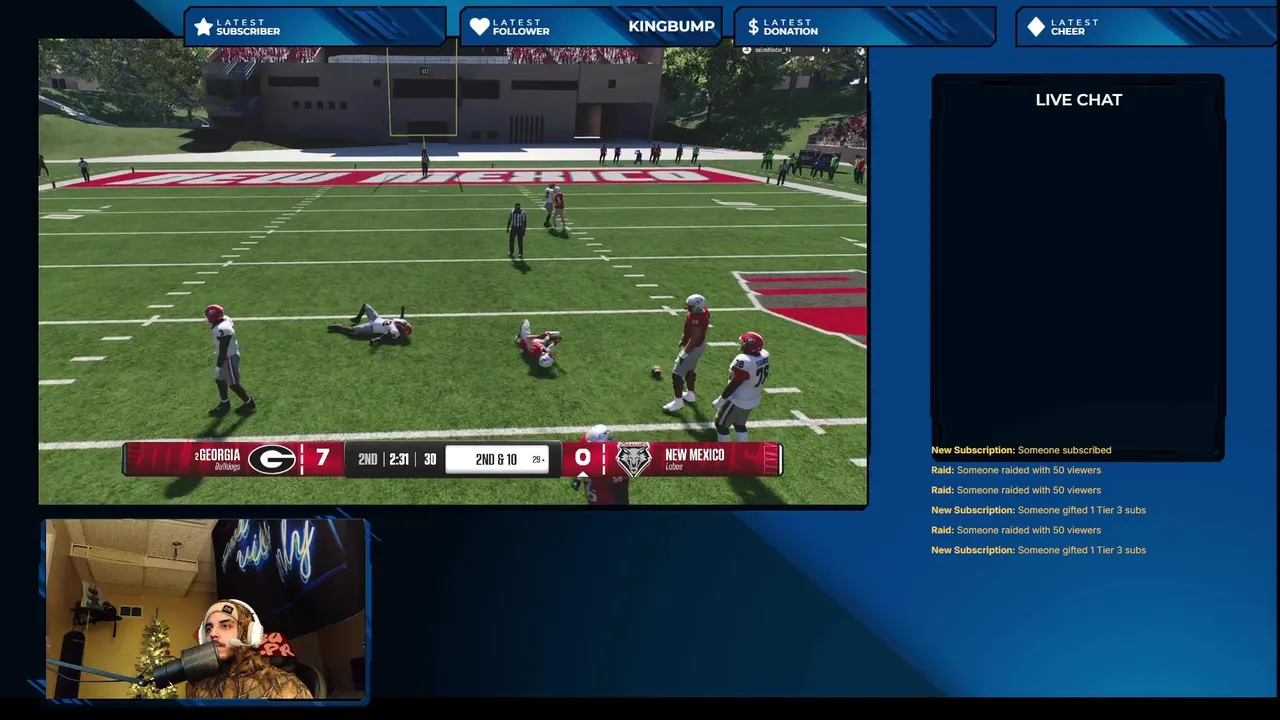Select the Latest Follower label

521,27
